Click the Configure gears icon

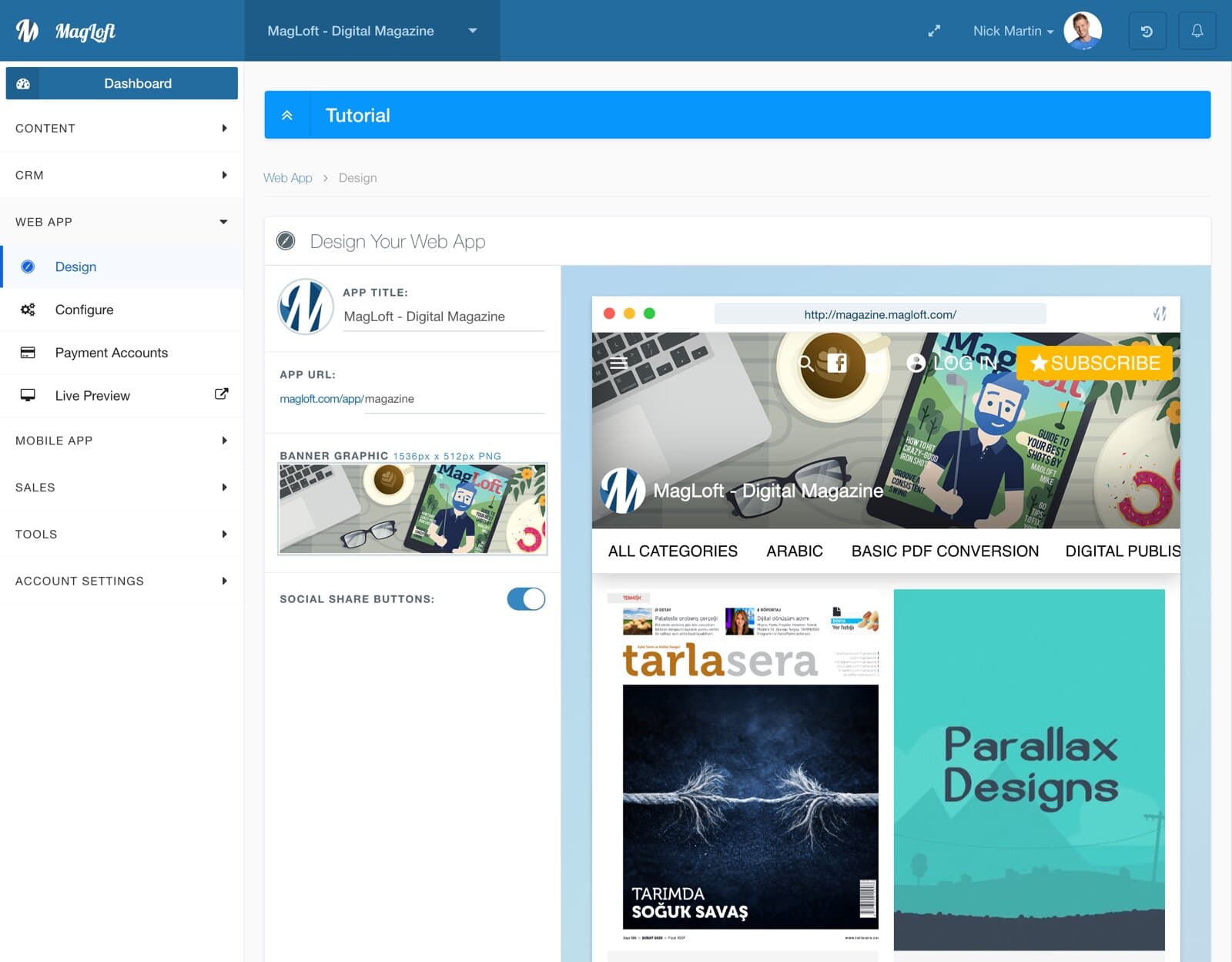(x=28, y=310)
